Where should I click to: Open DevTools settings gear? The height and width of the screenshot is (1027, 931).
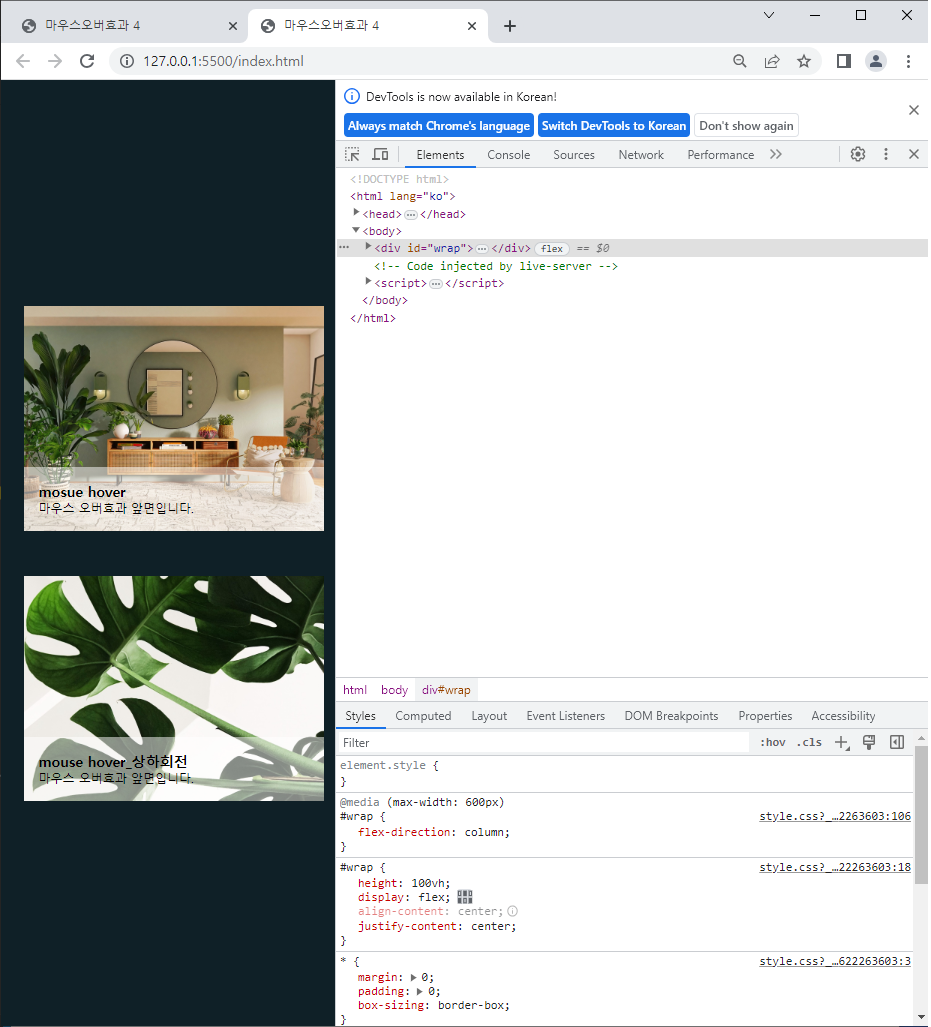858,154
